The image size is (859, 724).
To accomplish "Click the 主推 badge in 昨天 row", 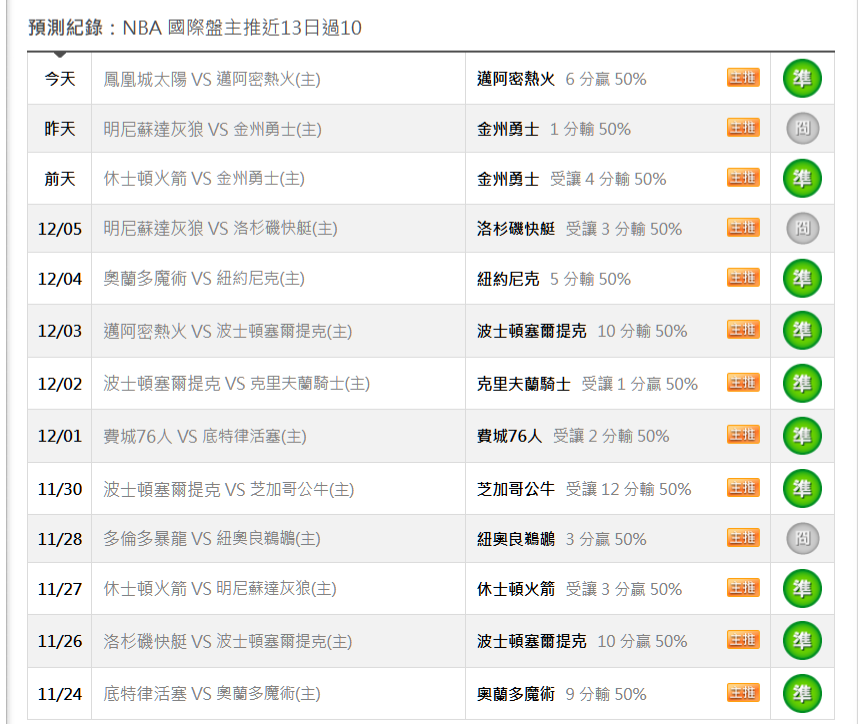I will pos(743,128).
